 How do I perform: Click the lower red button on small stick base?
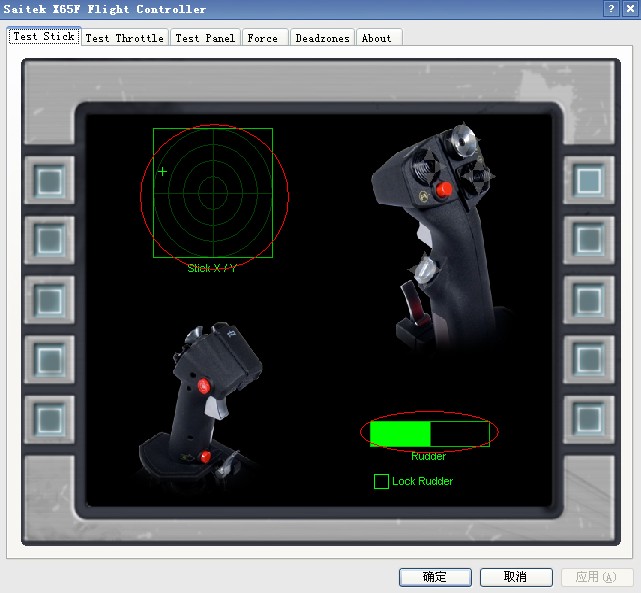click(x=206, y=456)
